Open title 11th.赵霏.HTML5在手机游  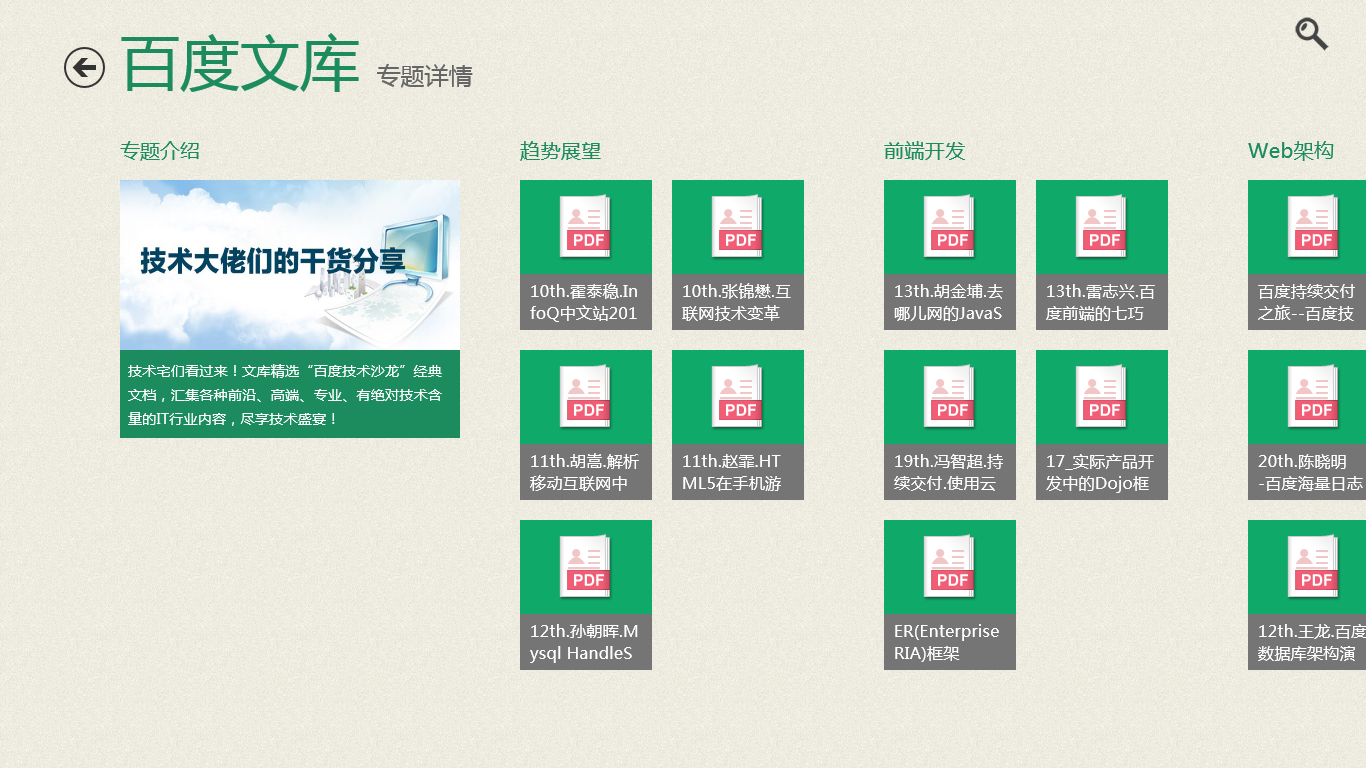click(x=738, y=472)
